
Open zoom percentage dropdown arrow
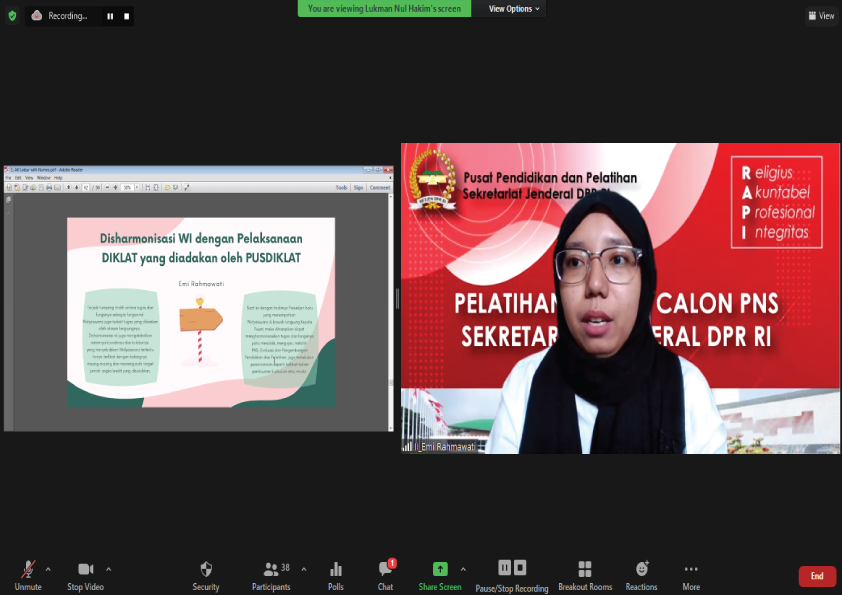[137, 187]
